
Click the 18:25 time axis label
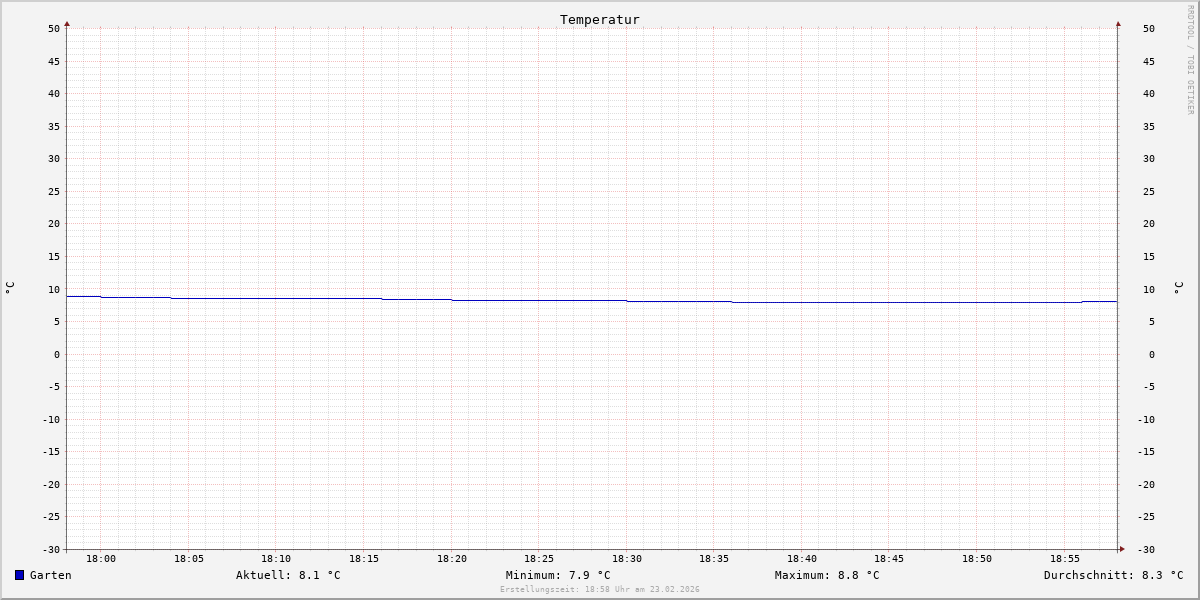539,558
